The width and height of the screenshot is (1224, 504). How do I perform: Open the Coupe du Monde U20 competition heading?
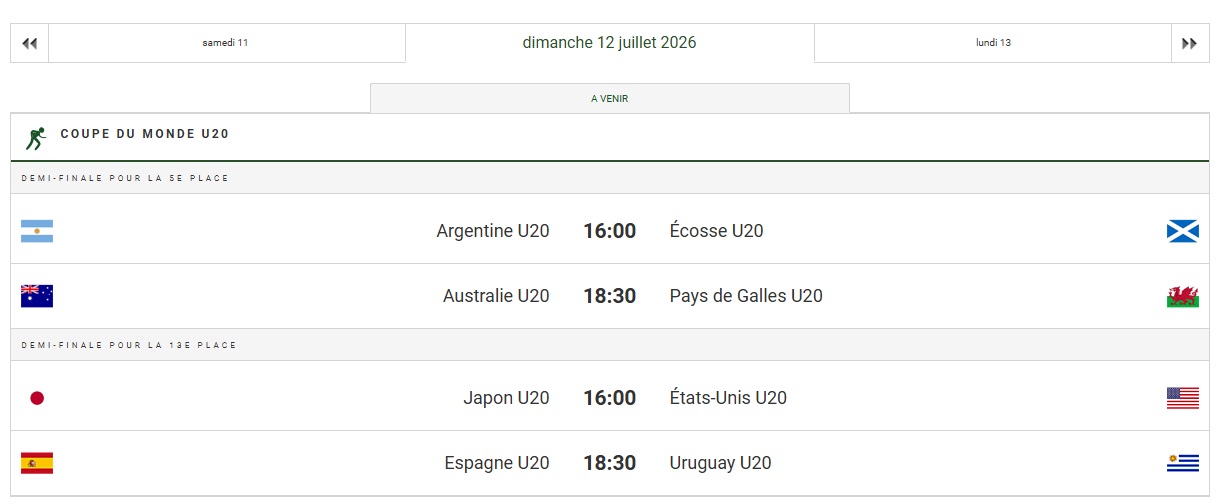click(x=145, y=134)
